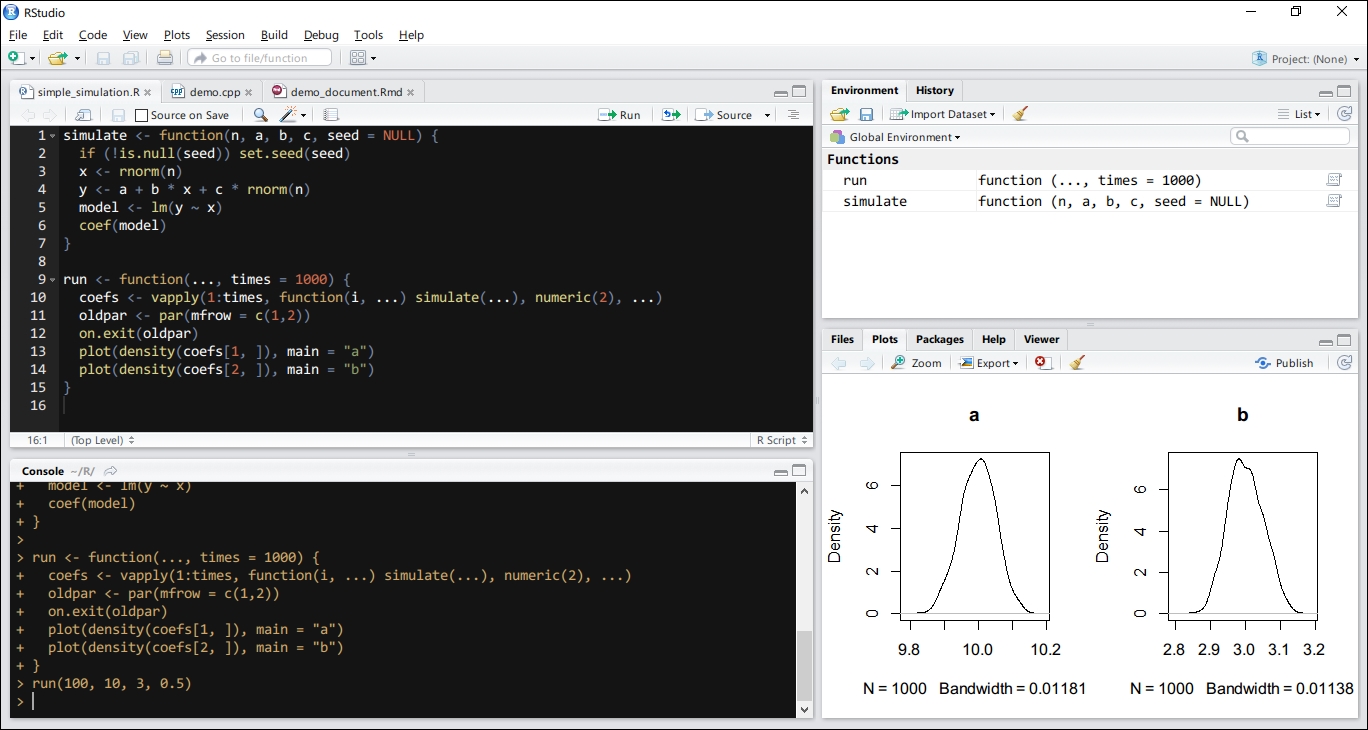
Task: Open the New File dropdown arrow
Action: 32,59
